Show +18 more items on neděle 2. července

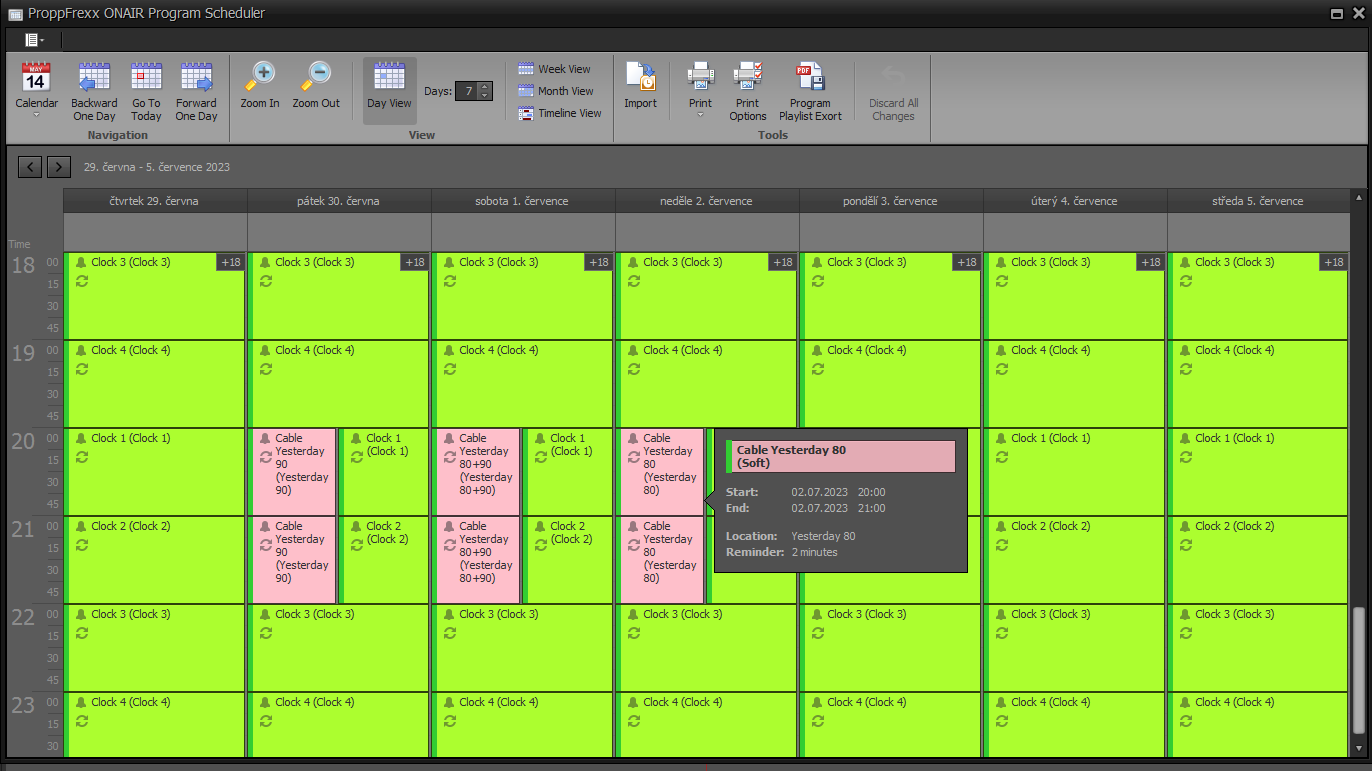click(x=783, y=262)
